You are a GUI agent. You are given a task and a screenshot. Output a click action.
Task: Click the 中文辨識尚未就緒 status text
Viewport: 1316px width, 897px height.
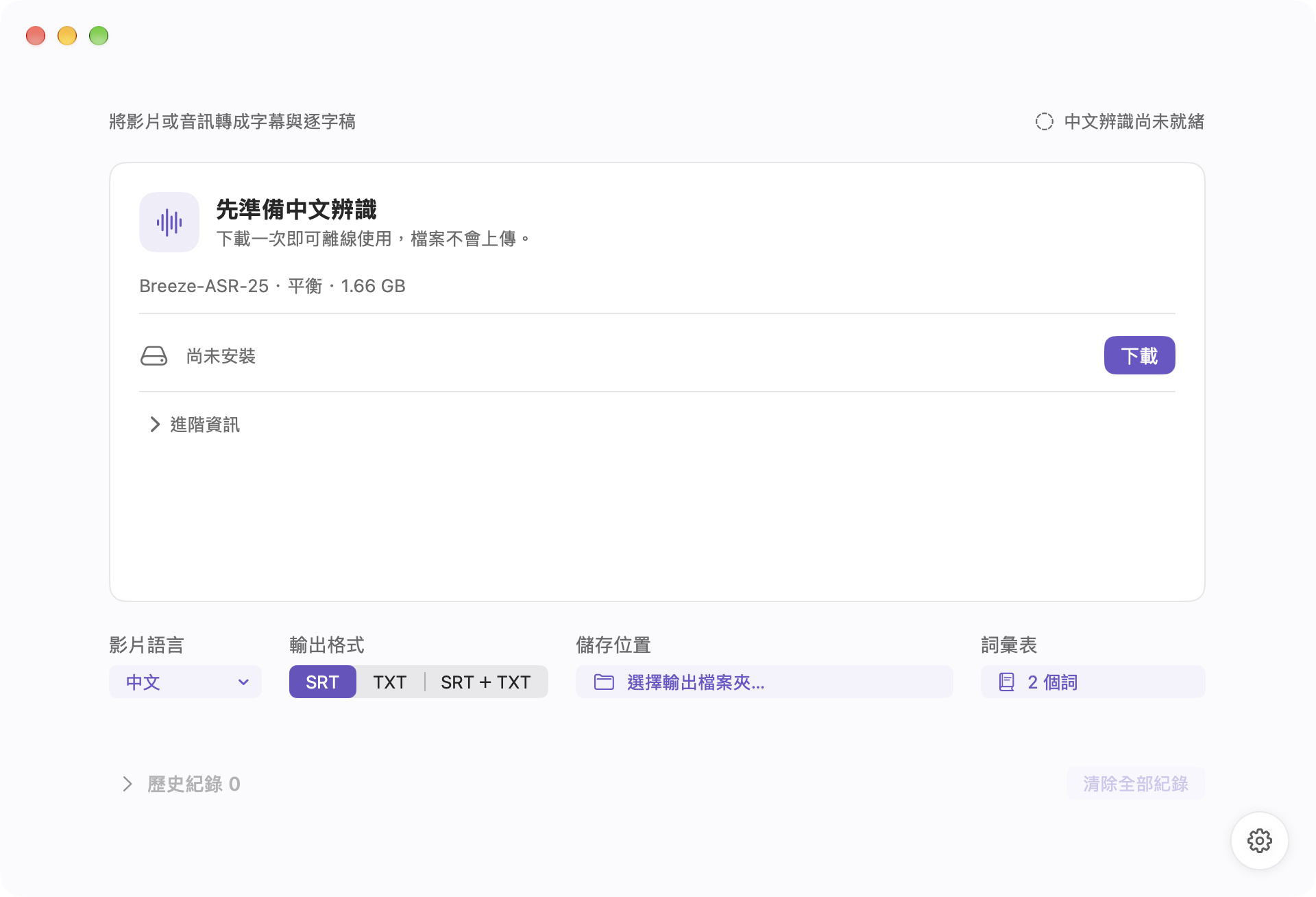pyautogui.click(x=1134, y=121)
